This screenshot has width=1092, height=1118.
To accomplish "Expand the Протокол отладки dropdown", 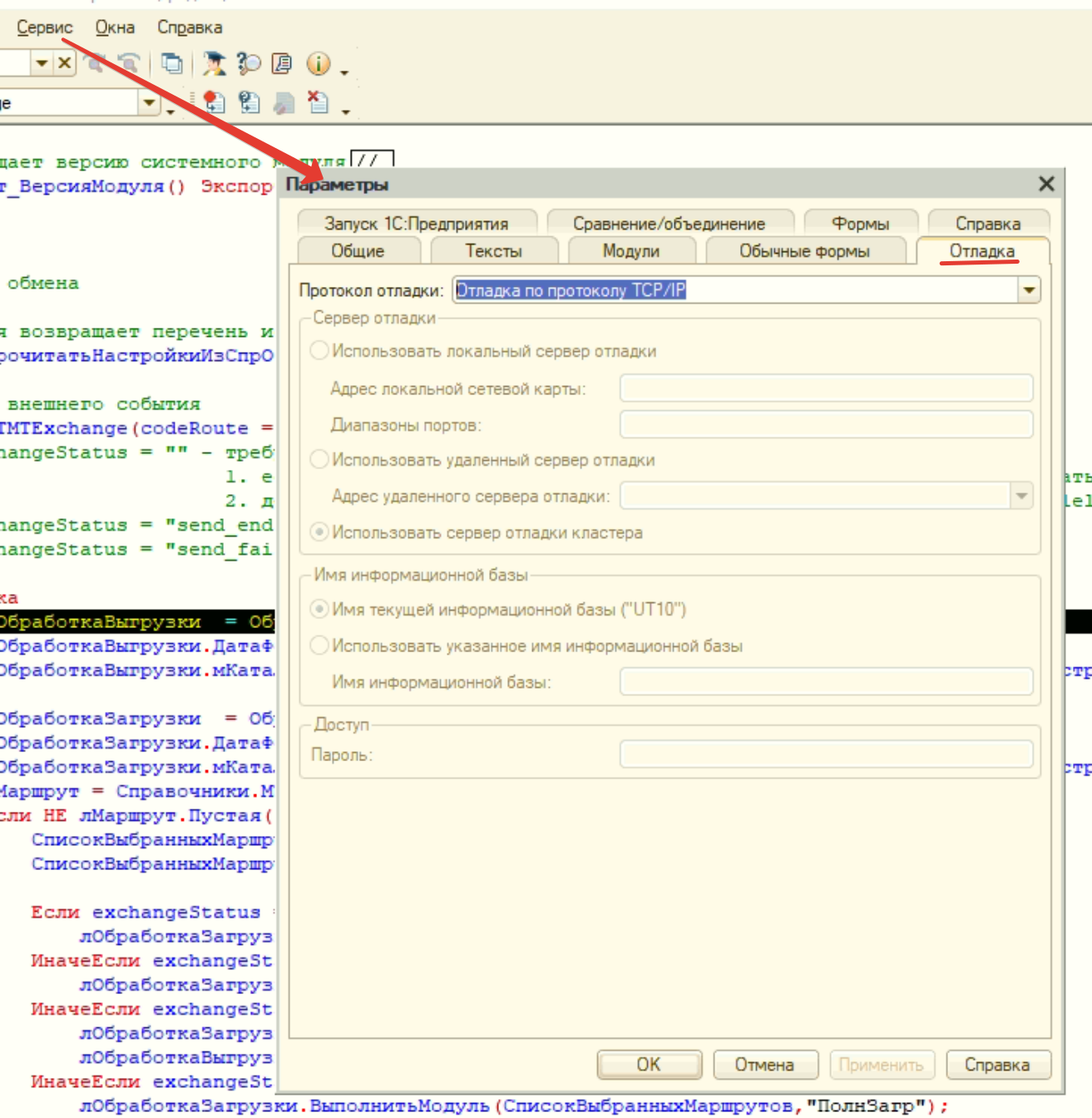I will [x=1029, y=289].
